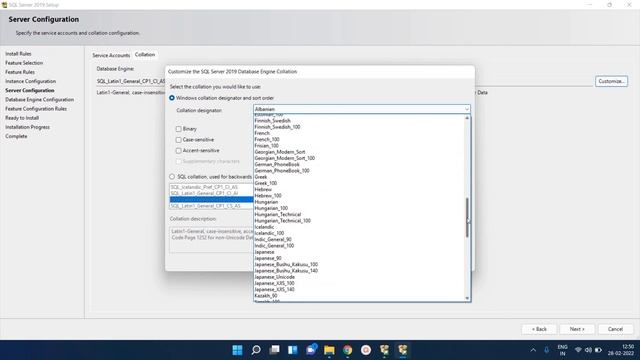The width and height of the screenshot is (640, 360).
Task: Click Ready to Install sidebar step
Action: point(22,118)
